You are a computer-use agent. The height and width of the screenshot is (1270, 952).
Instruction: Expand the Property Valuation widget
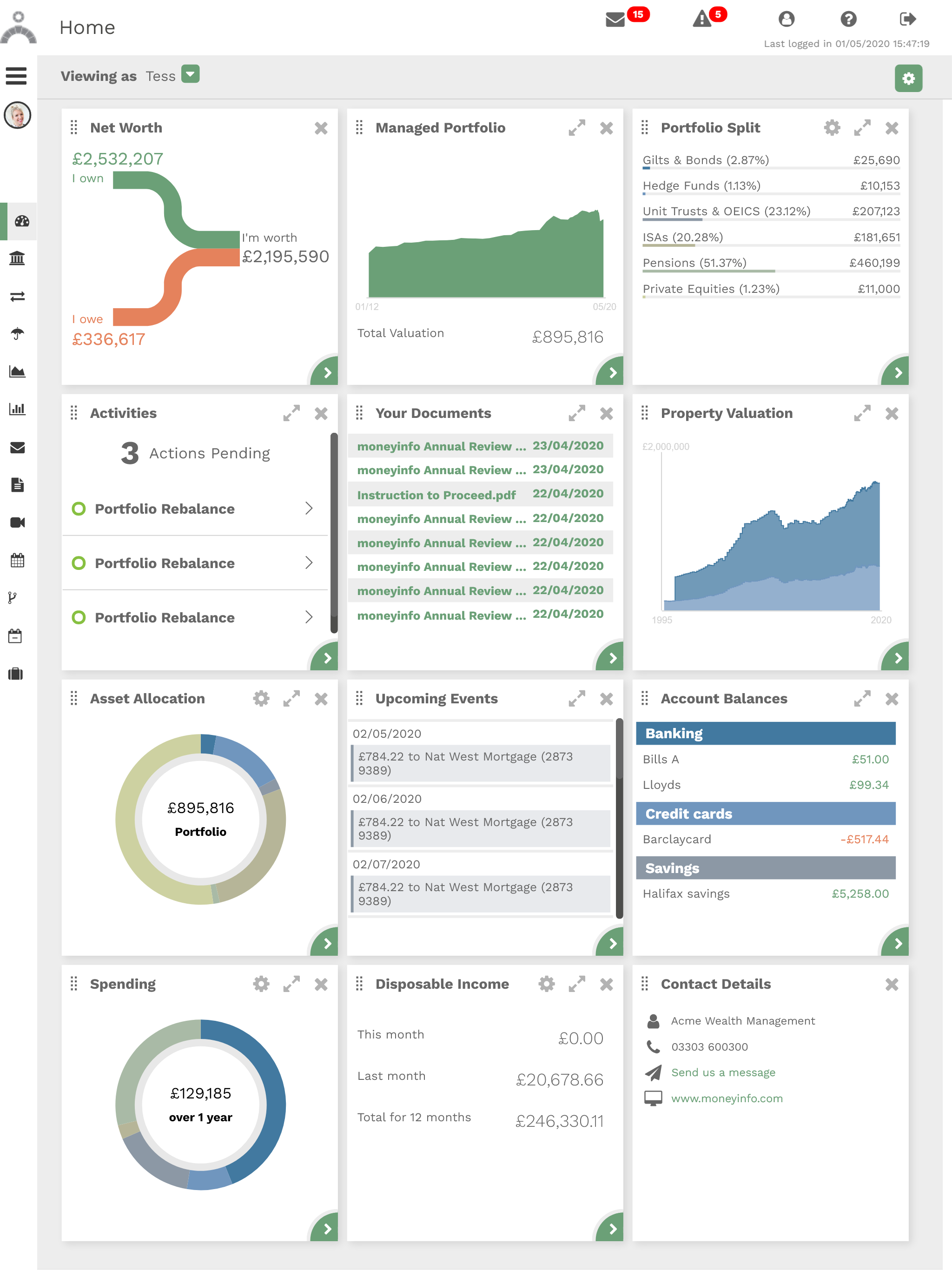tap(862, 413)
